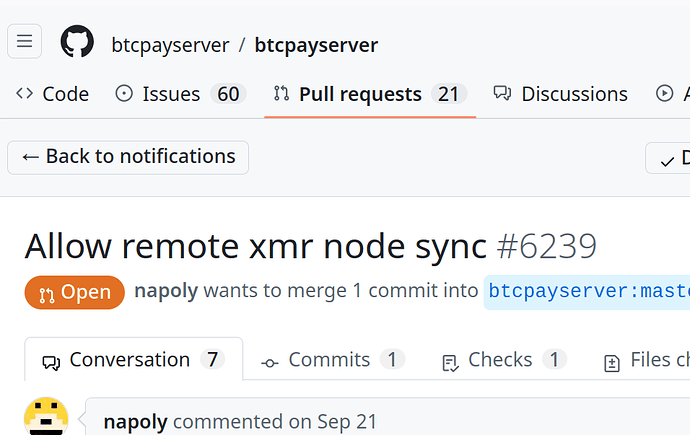Switch to the Commits tab
This screenshot has height=435, width=690.
(x=332, y=360)
